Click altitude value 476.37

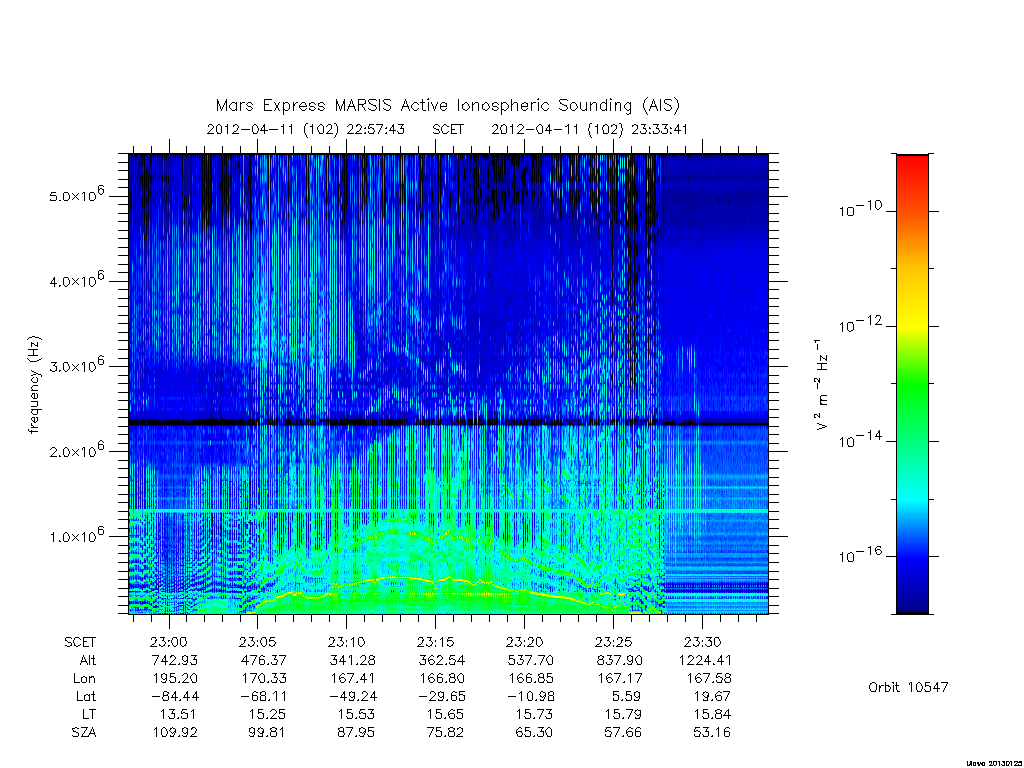tap(263, 660)
